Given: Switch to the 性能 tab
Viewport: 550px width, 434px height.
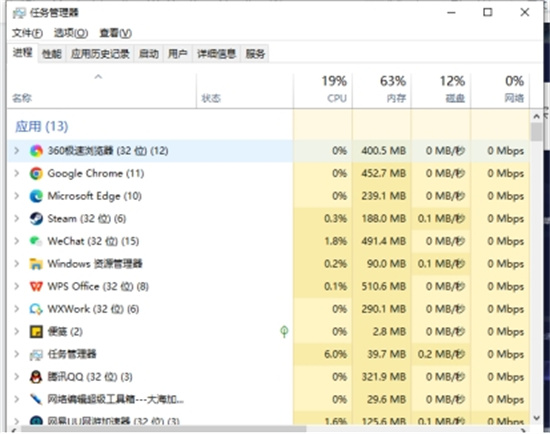Looking at the screenshot, I should [x=52, y=54].
